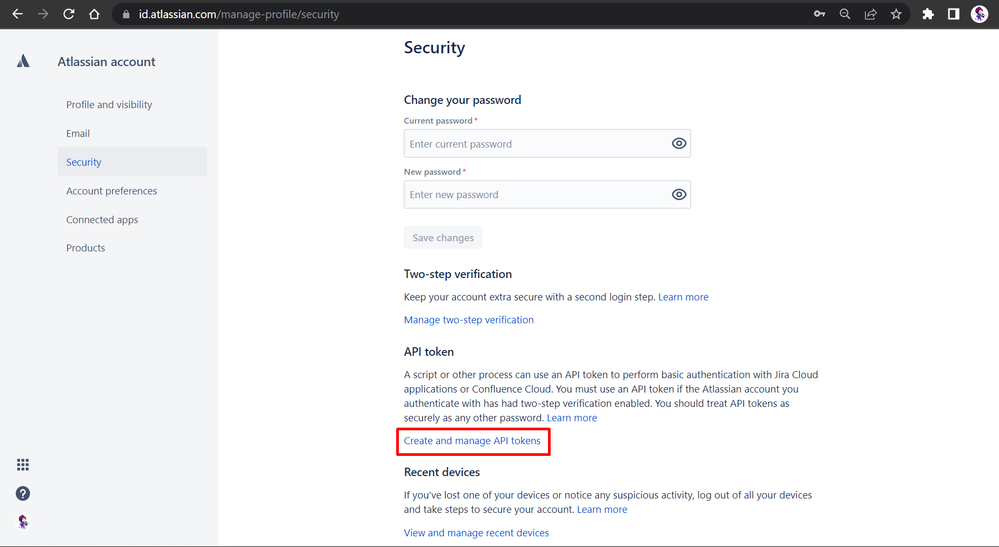
Task: Click the profile avatar in the sidebar bottom
Action: point(23,522)
